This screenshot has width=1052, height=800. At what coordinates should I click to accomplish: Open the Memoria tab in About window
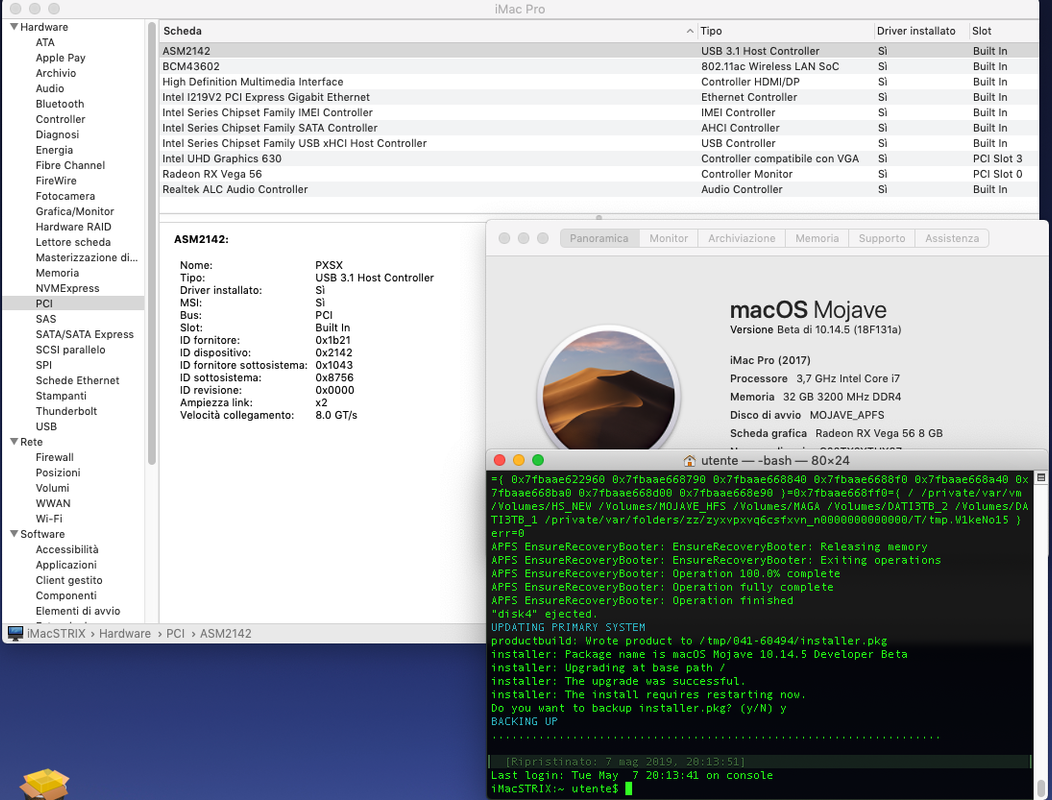817,238
